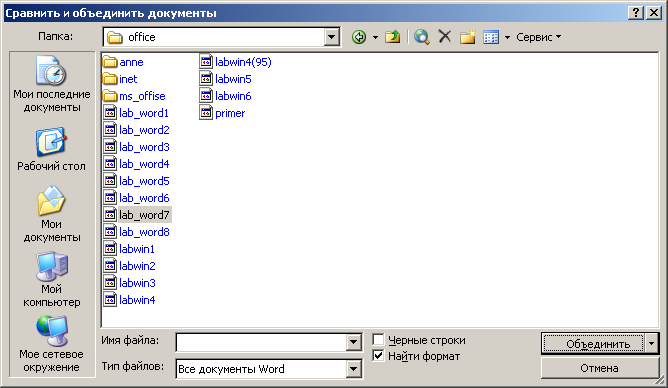Select the labwin6 document
Image resolution: width=668 pixels, height=388 pixels.
tap(225, 96)
